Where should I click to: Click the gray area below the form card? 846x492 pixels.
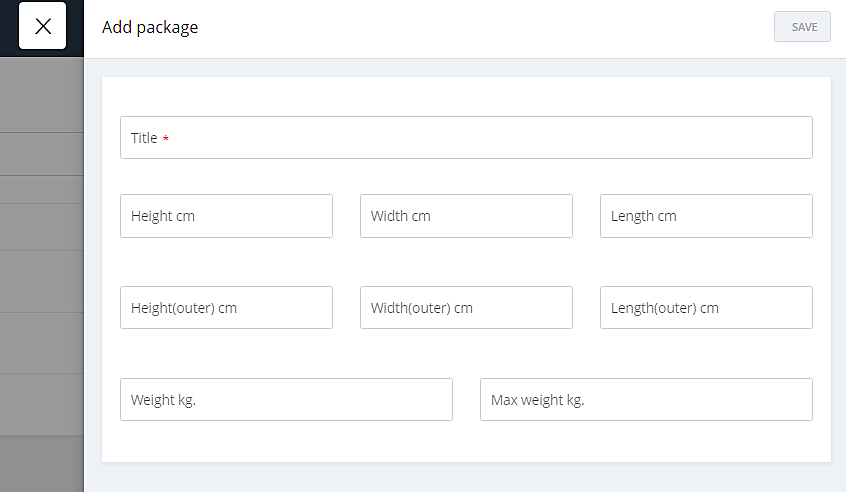(466, 476)
